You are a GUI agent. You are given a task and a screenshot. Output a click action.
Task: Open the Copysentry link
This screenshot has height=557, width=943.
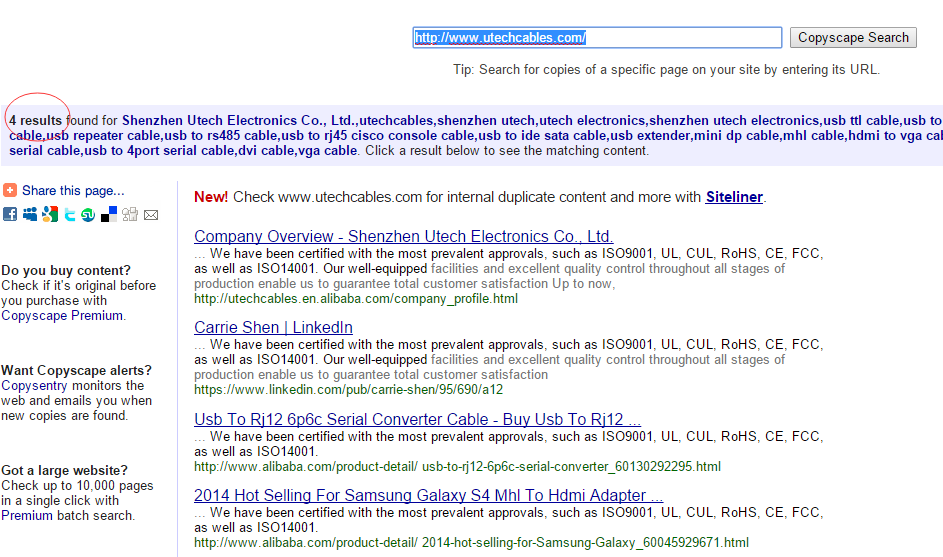(x=34, y=386)
